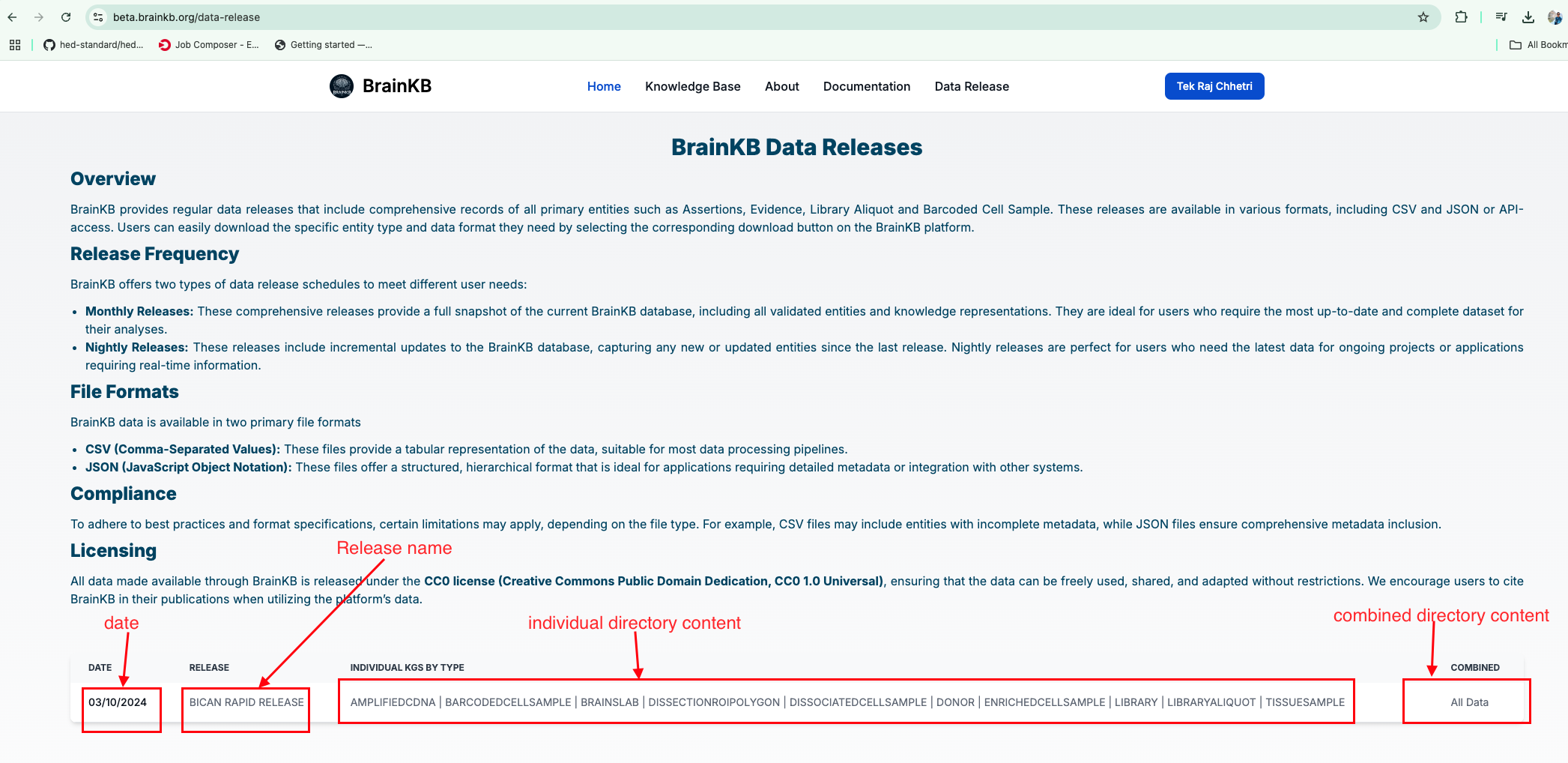The height and width of the screenshot is (763, 1568).
Task: Click the CC0 license bold text
Action: 654,581
